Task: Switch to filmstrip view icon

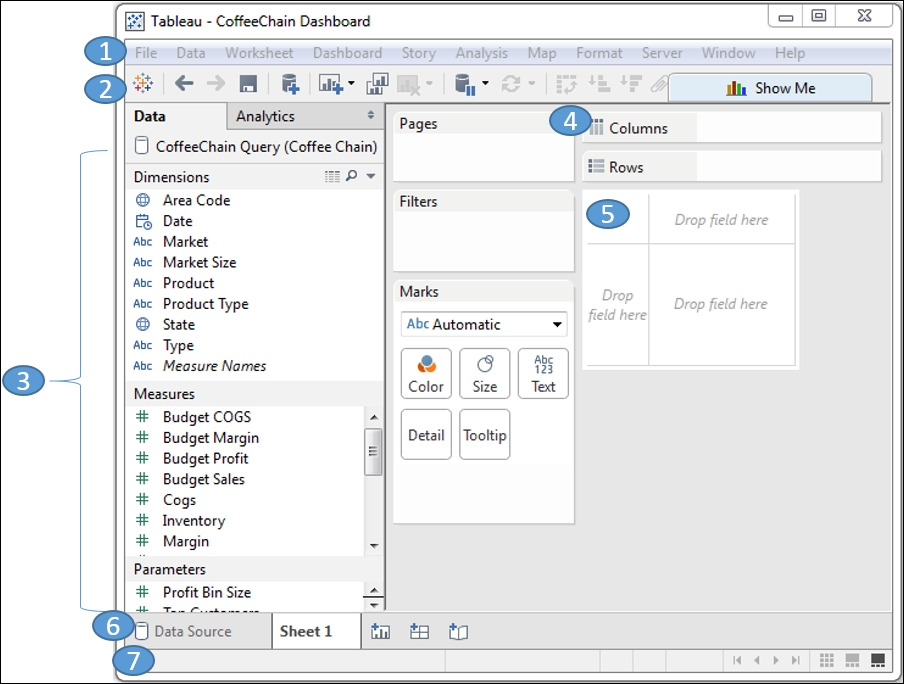Action: coord(852,660)
